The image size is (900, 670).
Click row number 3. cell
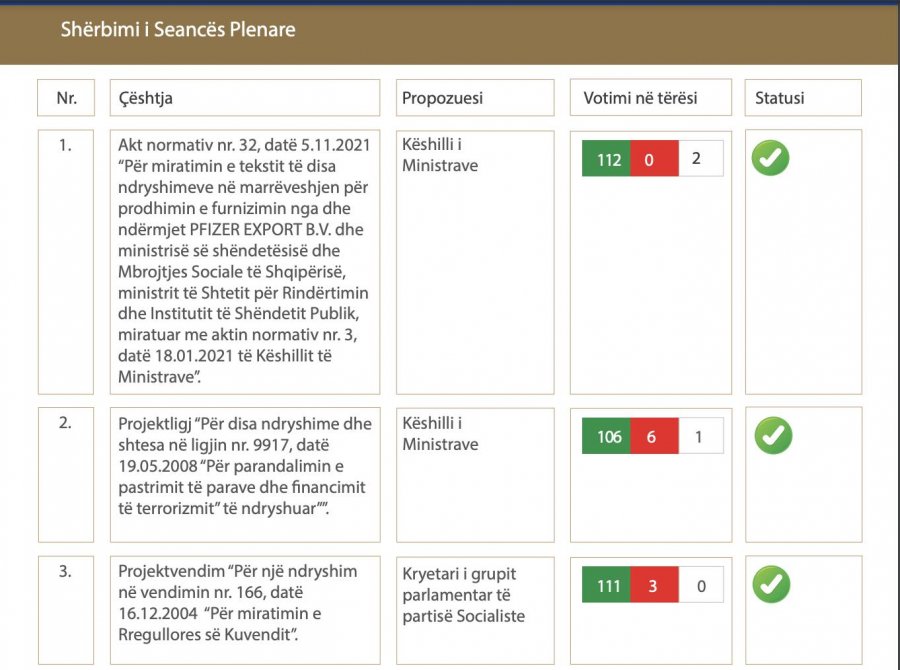[x=66, y=610]
